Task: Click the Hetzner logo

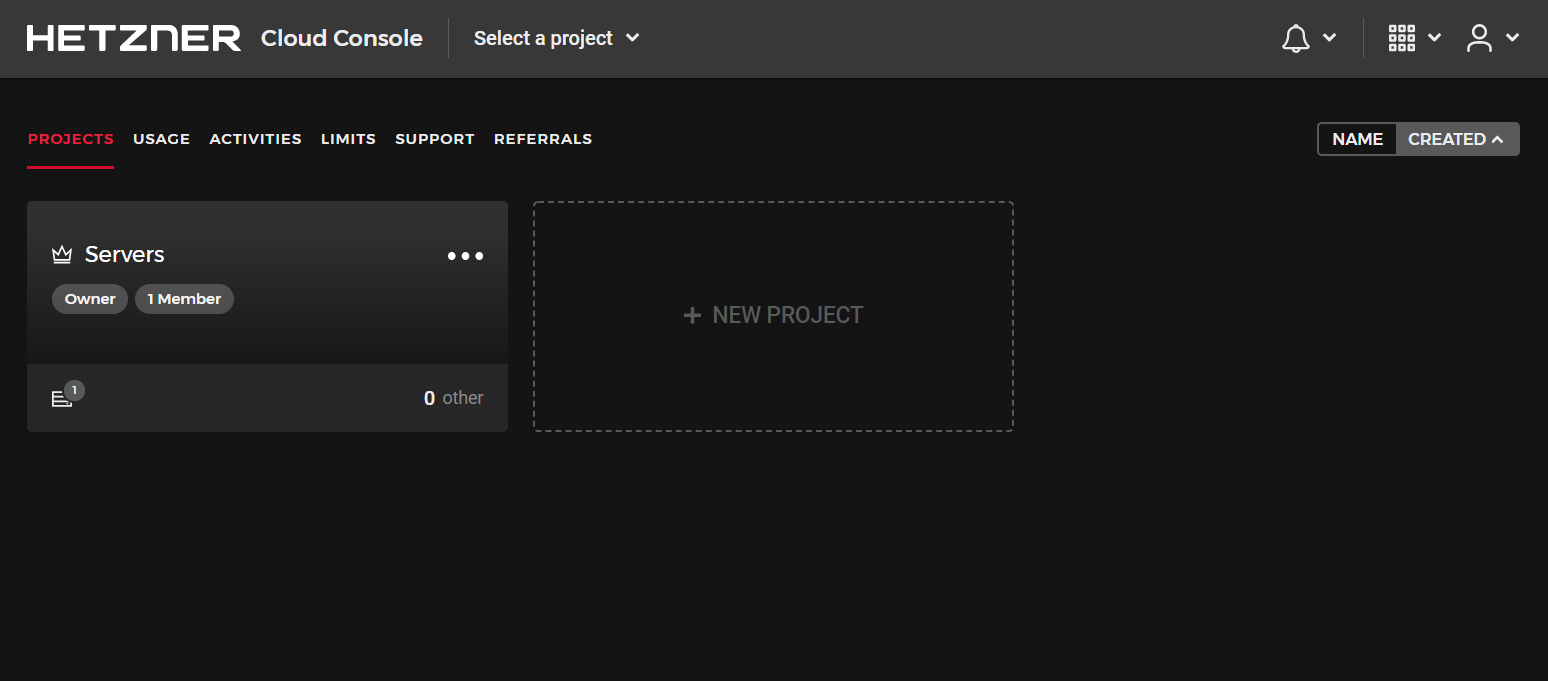Action: [x=134, y=38]
